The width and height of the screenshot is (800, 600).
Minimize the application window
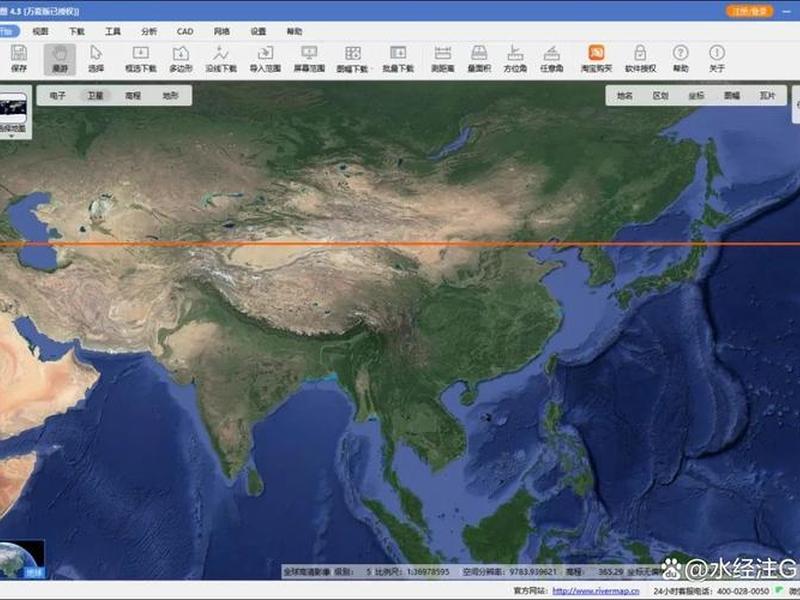[786, 11]
